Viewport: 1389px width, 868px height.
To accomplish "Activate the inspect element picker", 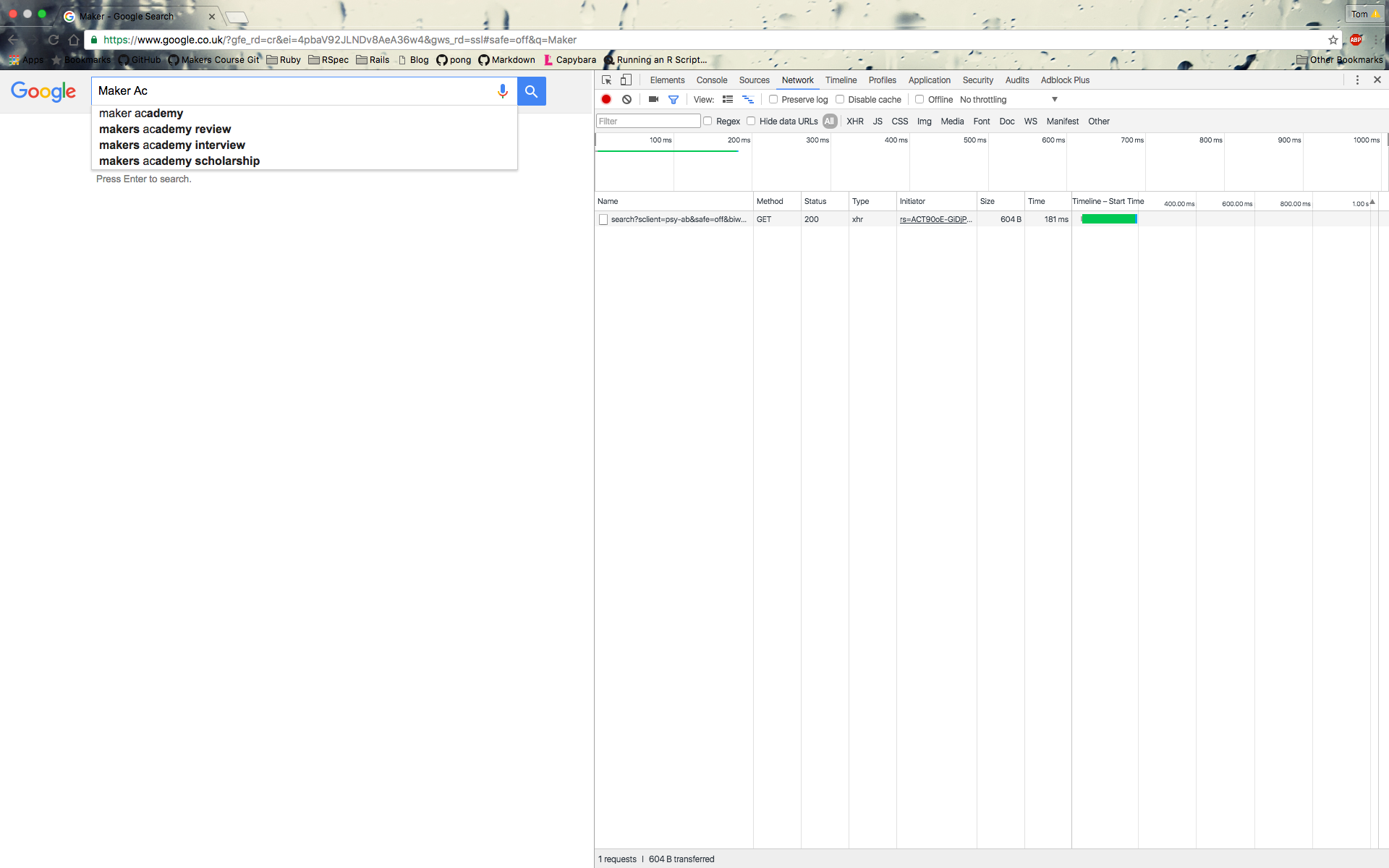I will pyautogui.click(x=607, y=80).
